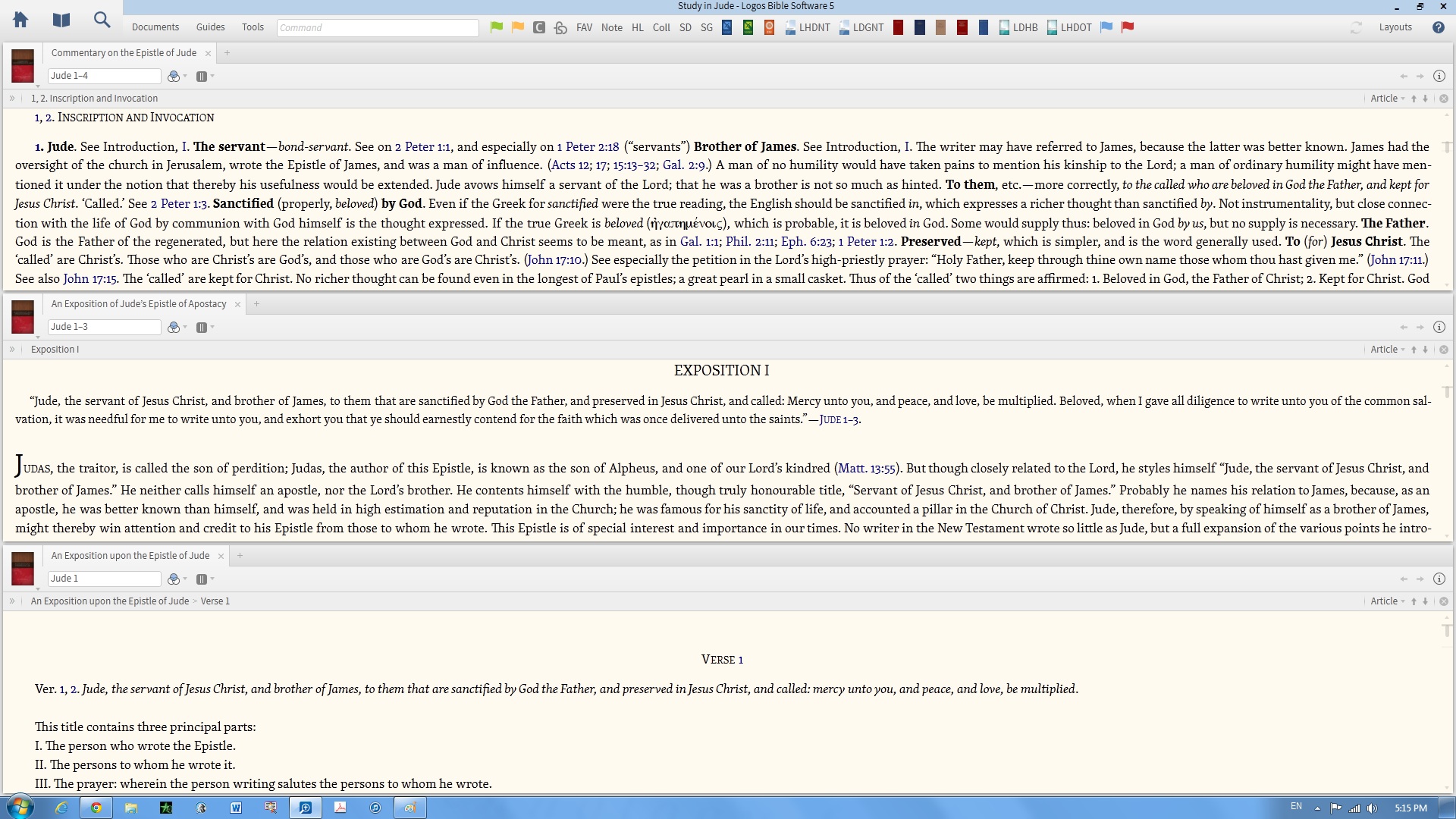Follow the Matt. 13:55 link
Viewport: 1456px width, 819px height.
(866, 469)
